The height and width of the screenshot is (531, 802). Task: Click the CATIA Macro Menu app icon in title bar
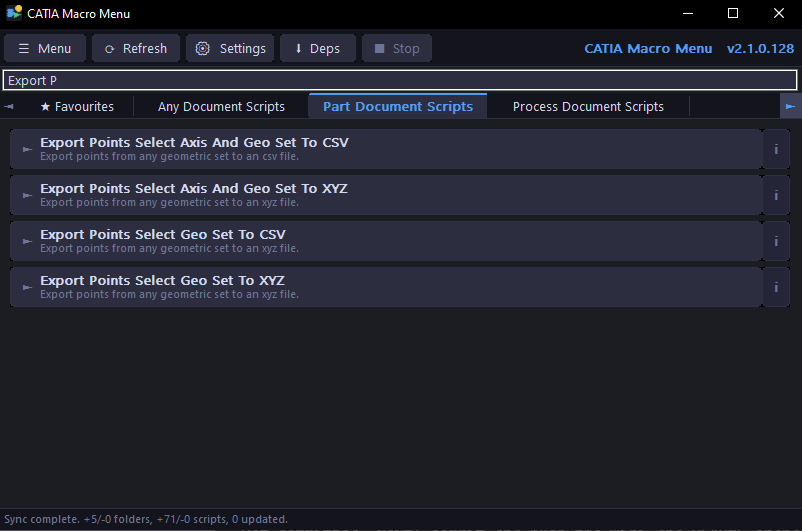pos(14,13)
